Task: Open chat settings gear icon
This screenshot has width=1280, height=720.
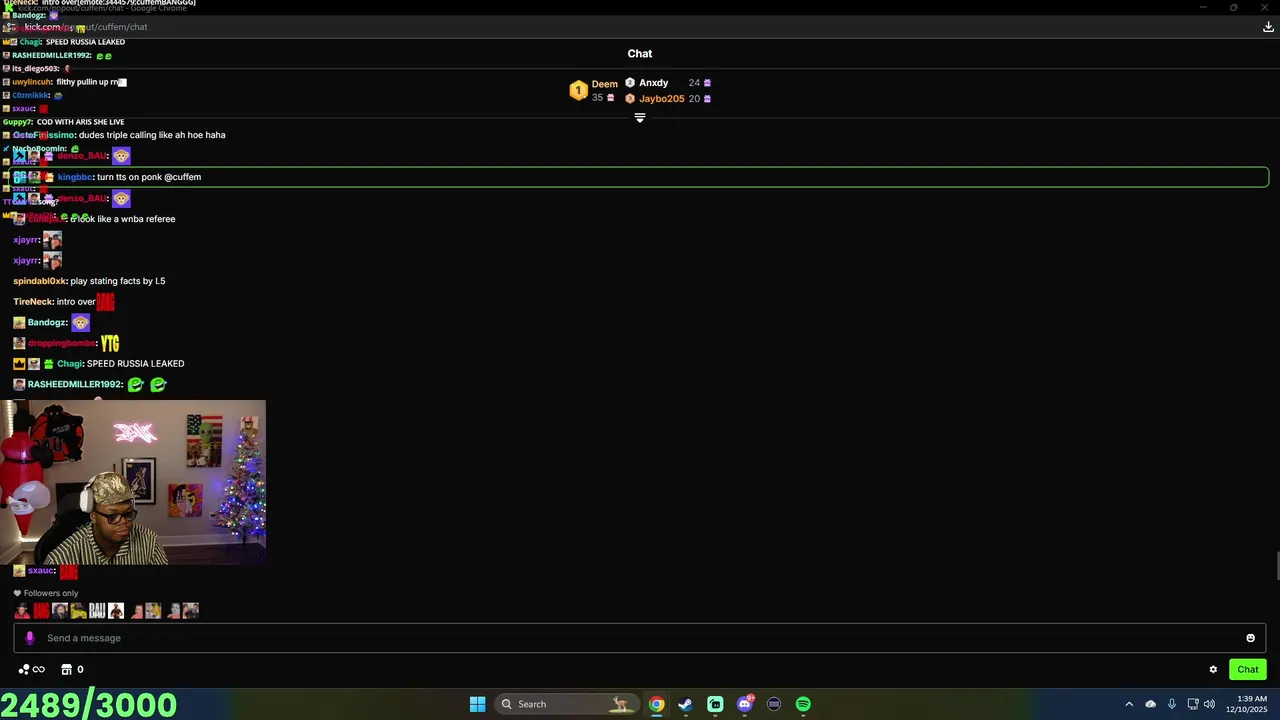Action: click(x=1213, y=670)
